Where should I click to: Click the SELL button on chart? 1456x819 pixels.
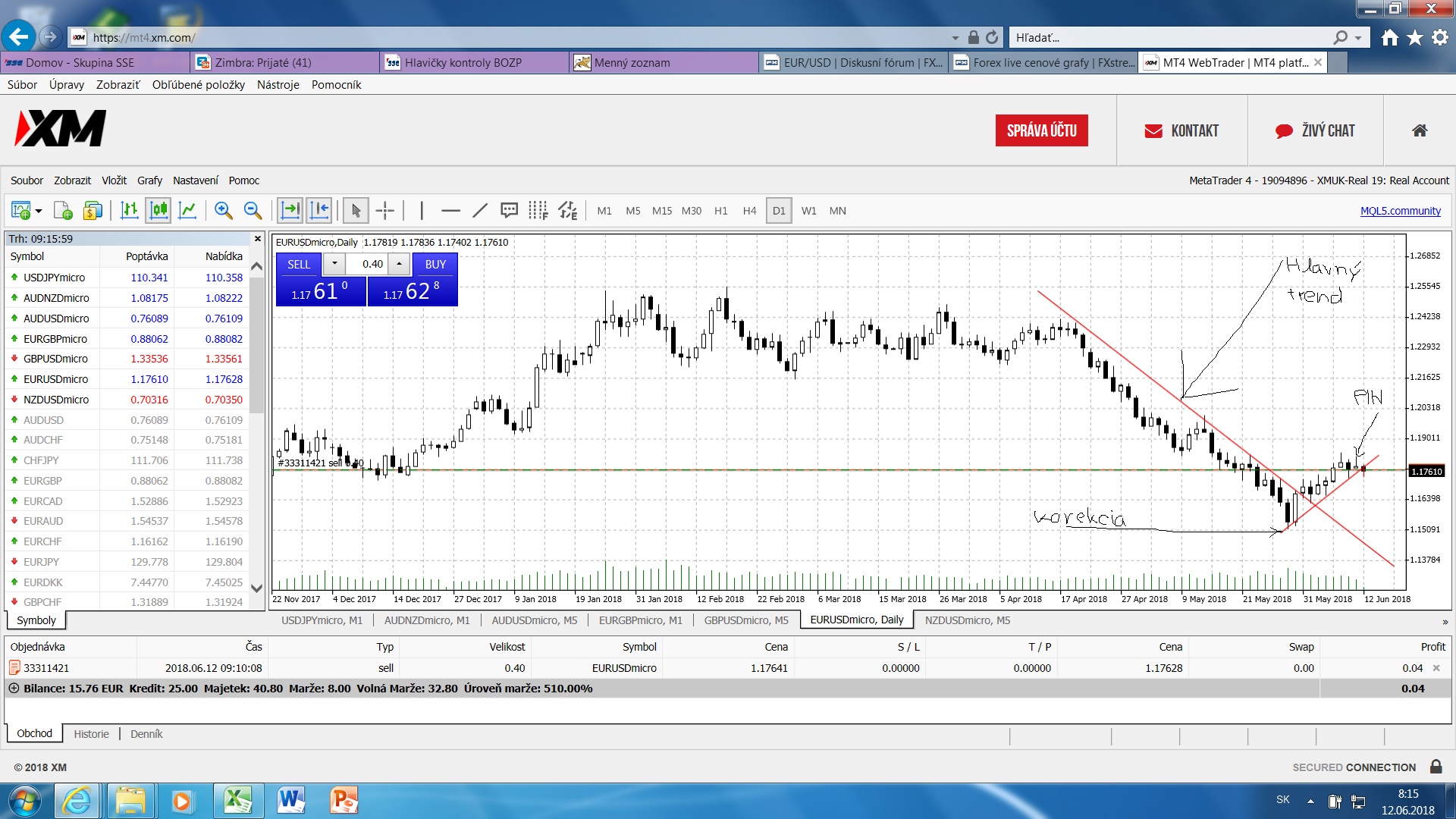point(299,264)
